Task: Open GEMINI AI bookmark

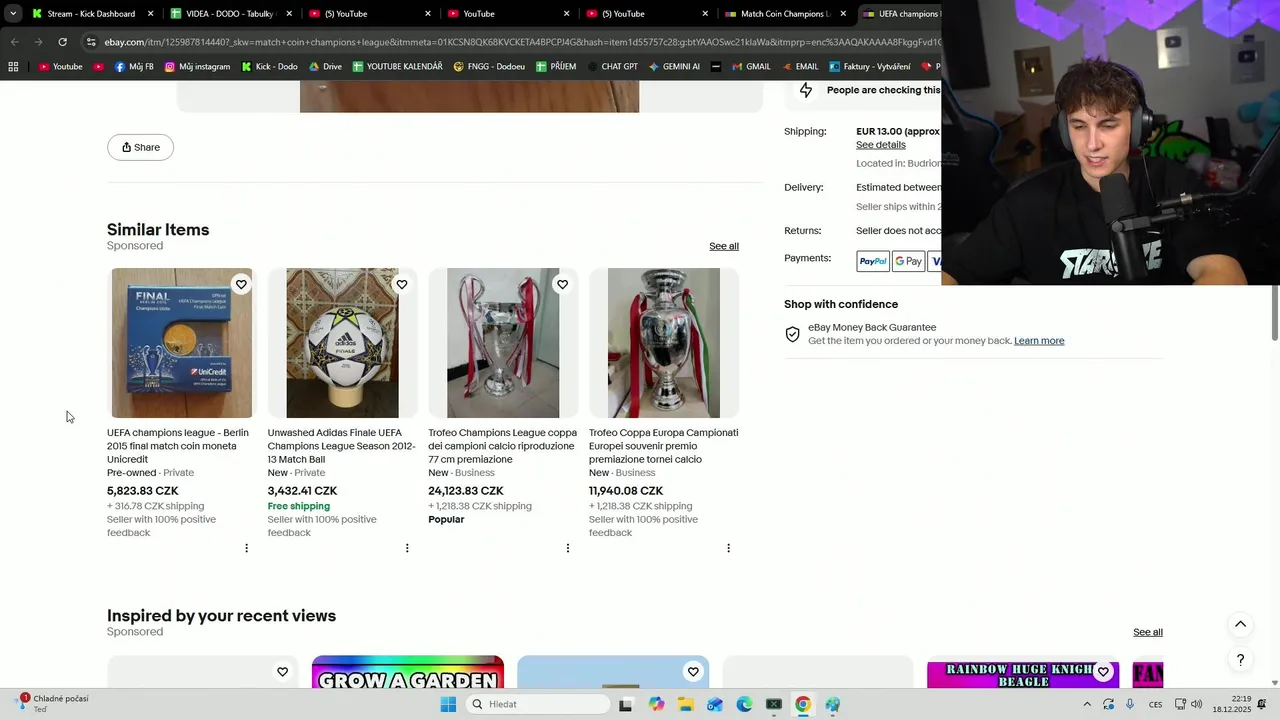Action: [x=674, y=67]
